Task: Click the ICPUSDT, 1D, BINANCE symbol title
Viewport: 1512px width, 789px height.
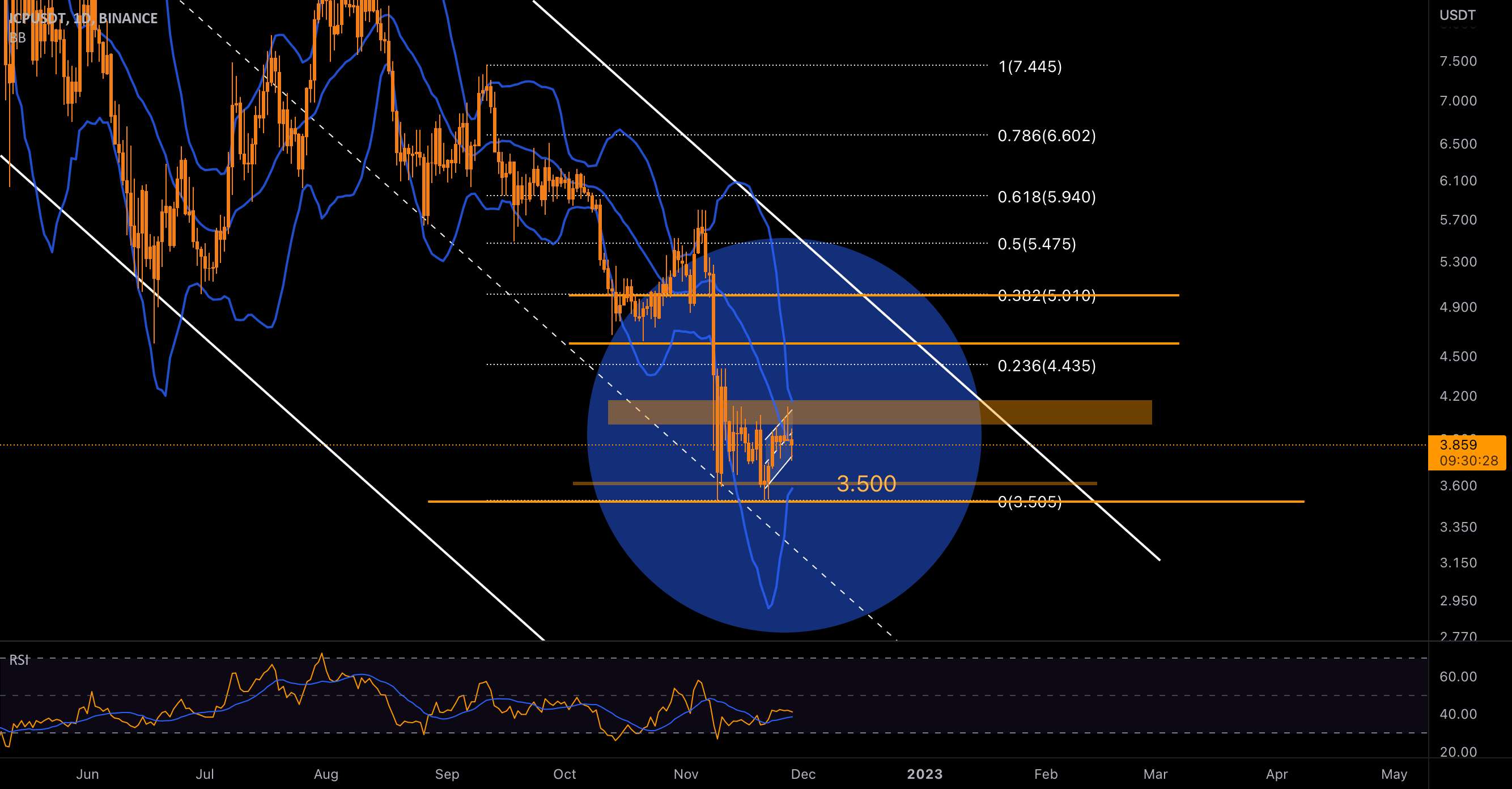Action: 83,18
